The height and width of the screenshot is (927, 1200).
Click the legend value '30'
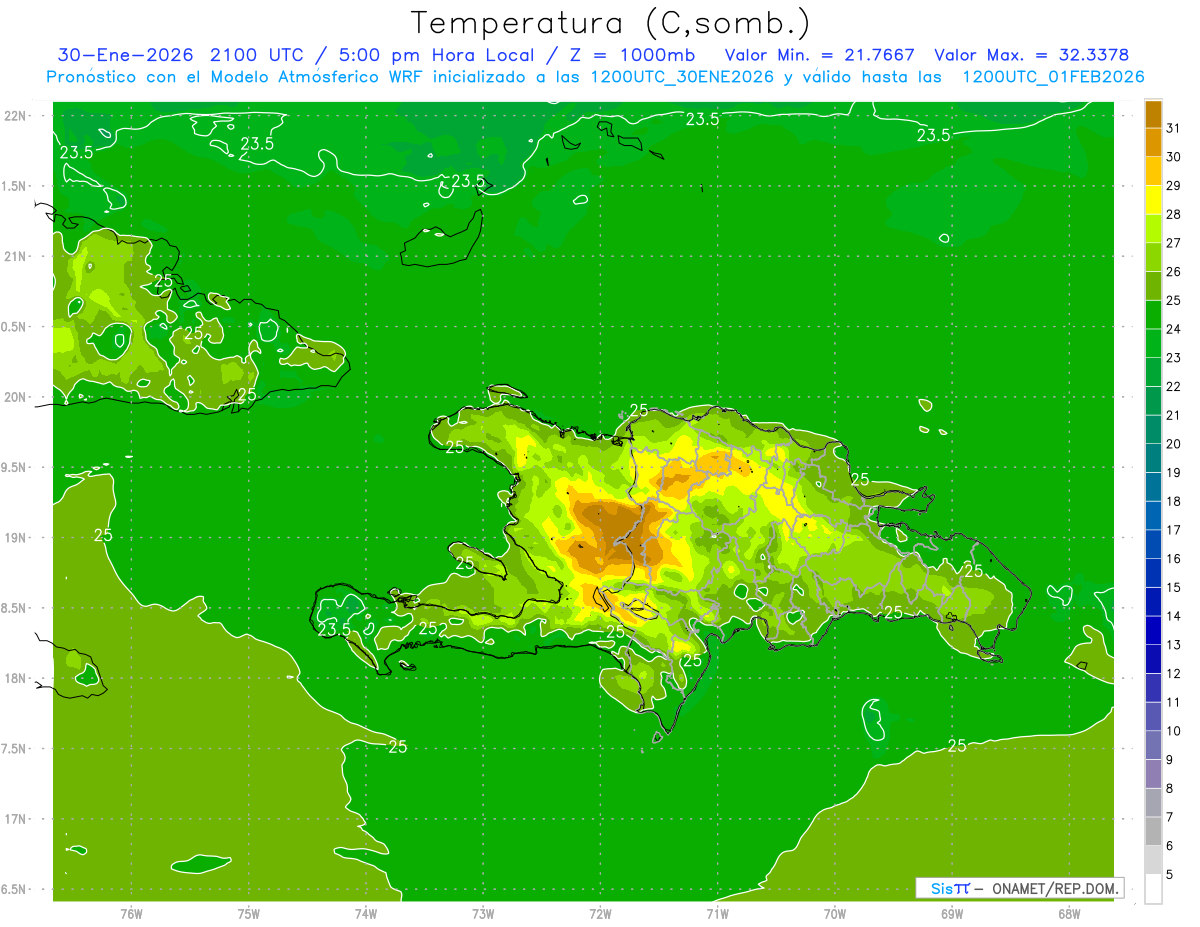click(1174, 157)
